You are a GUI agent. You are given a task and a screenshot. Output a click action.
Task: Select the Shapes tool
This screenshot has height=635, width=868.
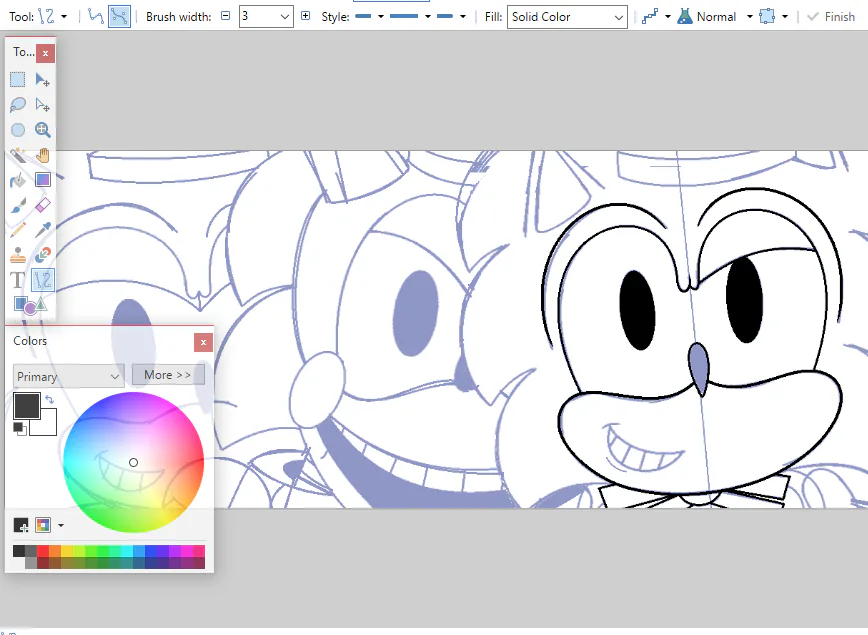point(30,305)
